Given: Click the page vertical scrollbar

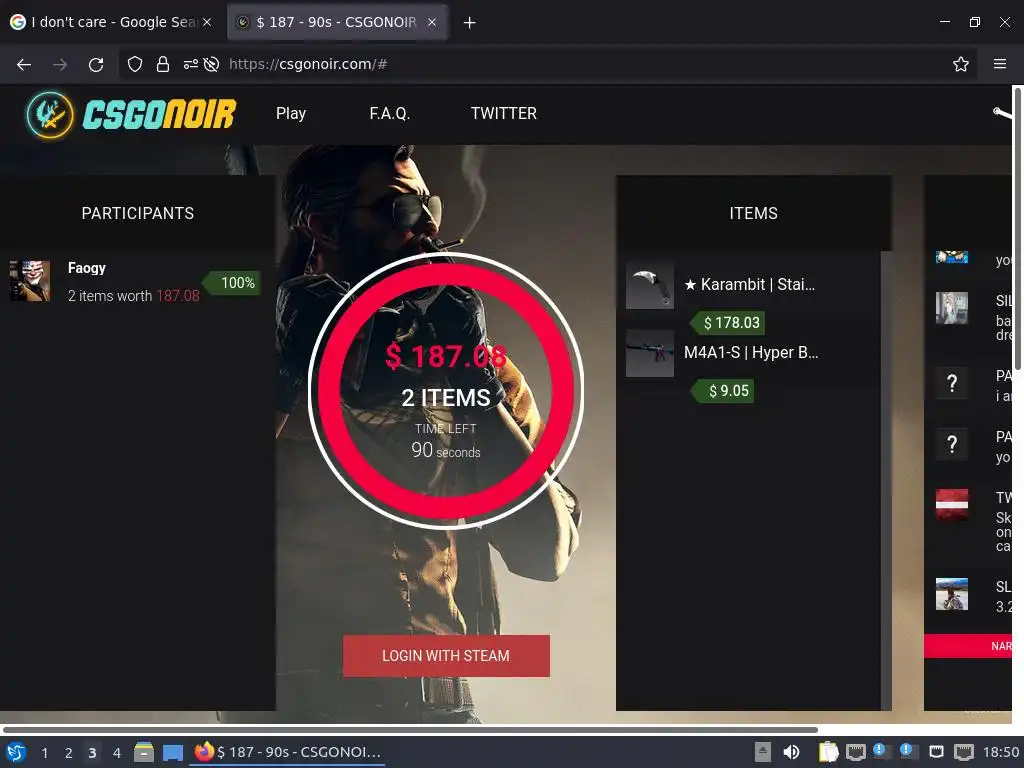Looking at the screenshot, I should pos(1018,229).
